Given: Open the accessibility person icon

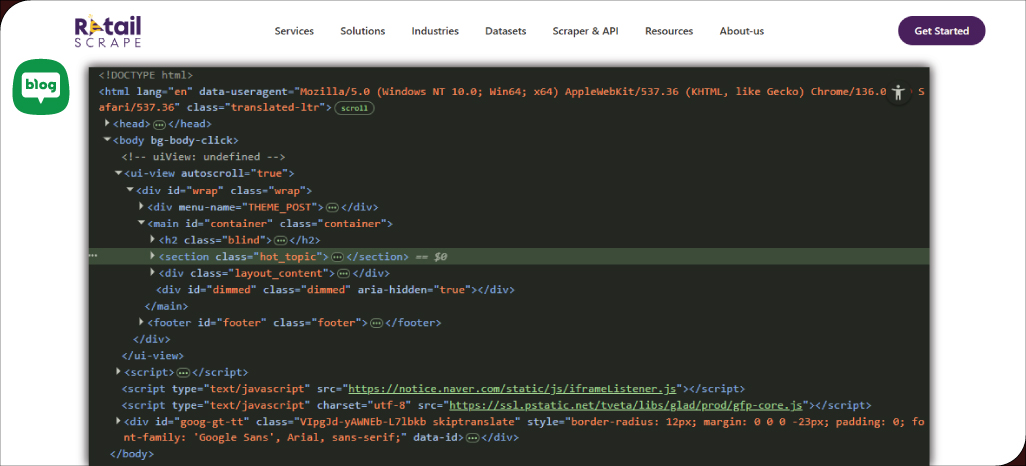Looking at the screenshot, I should (898, 92).
